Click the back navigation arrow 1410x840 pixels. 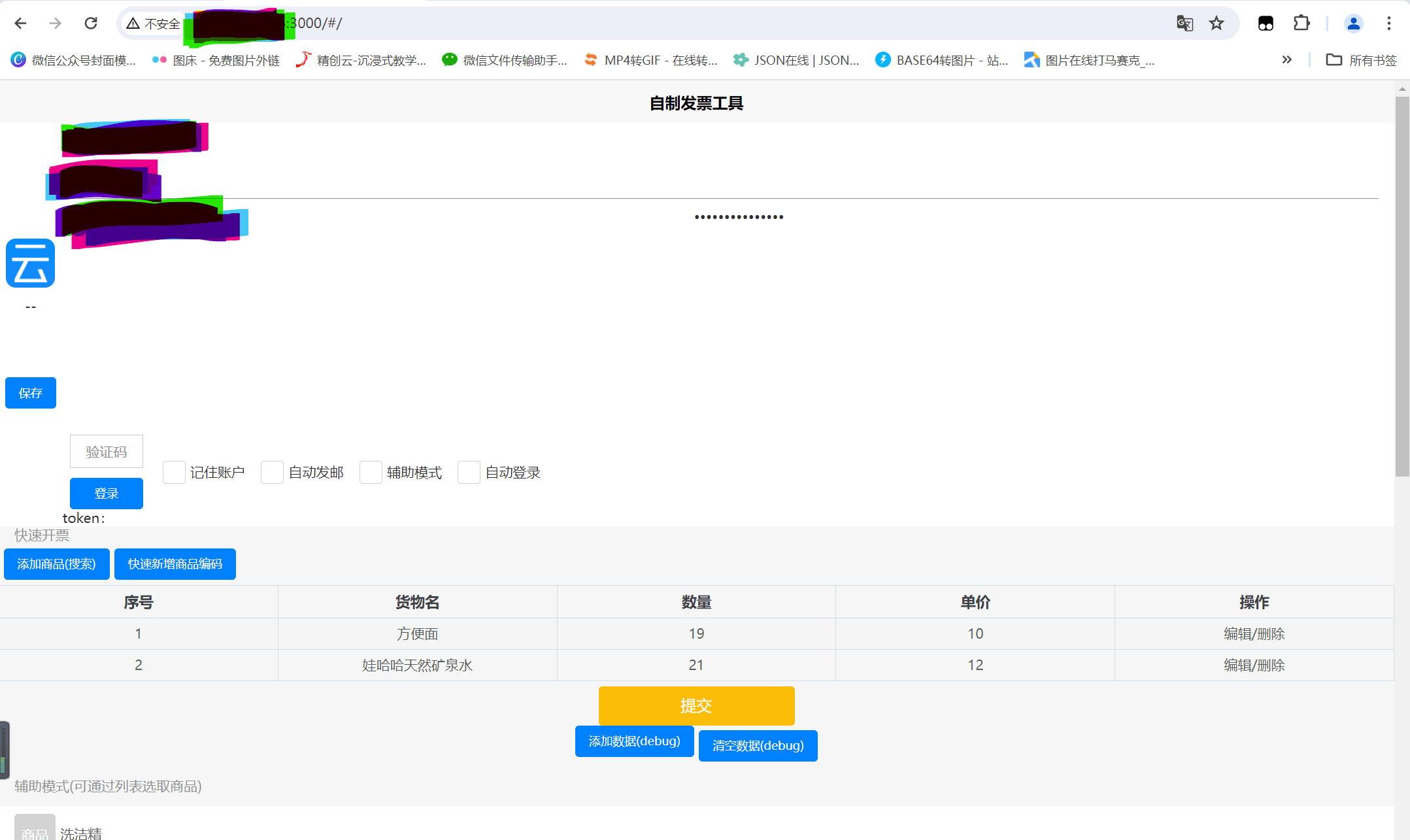pyautogui.click(x=21, y=23)
